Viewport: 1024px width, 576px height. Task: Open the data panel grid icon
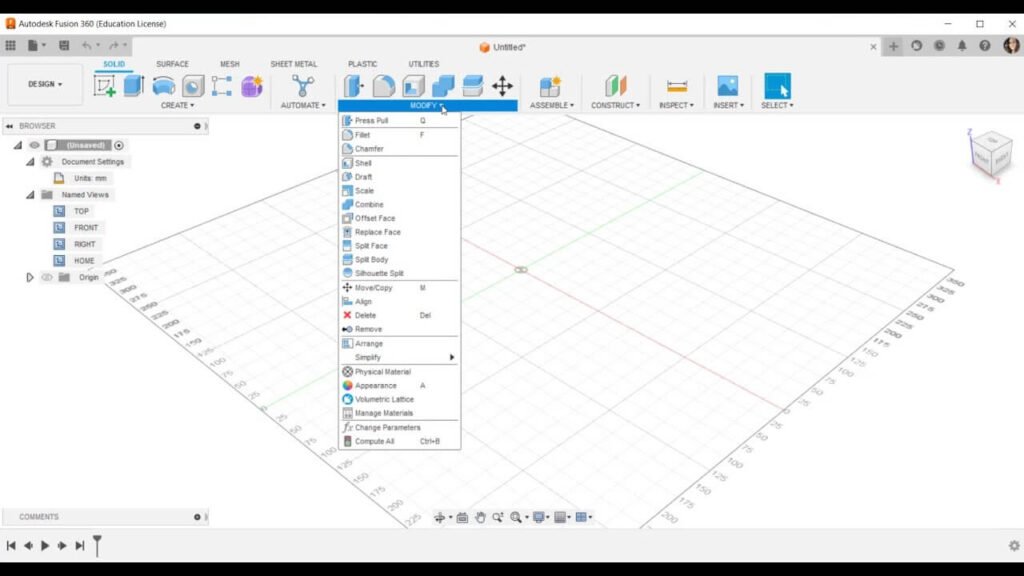click(10, 46)
